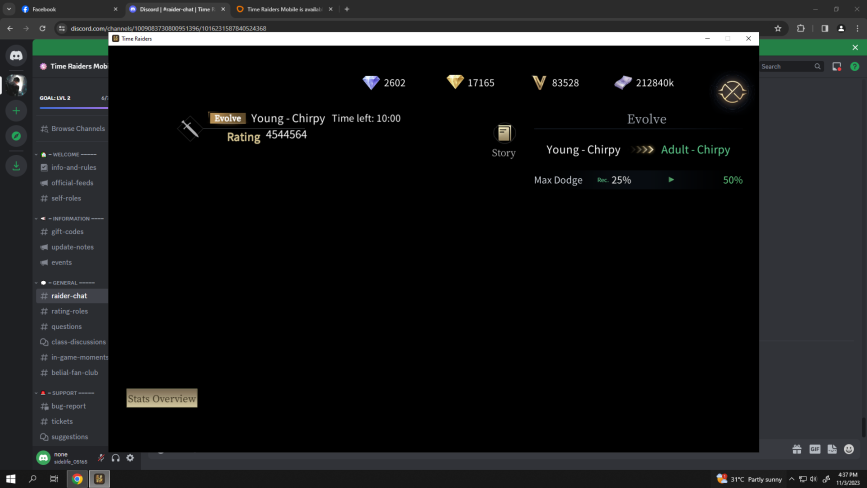867x488 pixels.
Task: Open the Story book icon
Action: [x=504, y=134]
